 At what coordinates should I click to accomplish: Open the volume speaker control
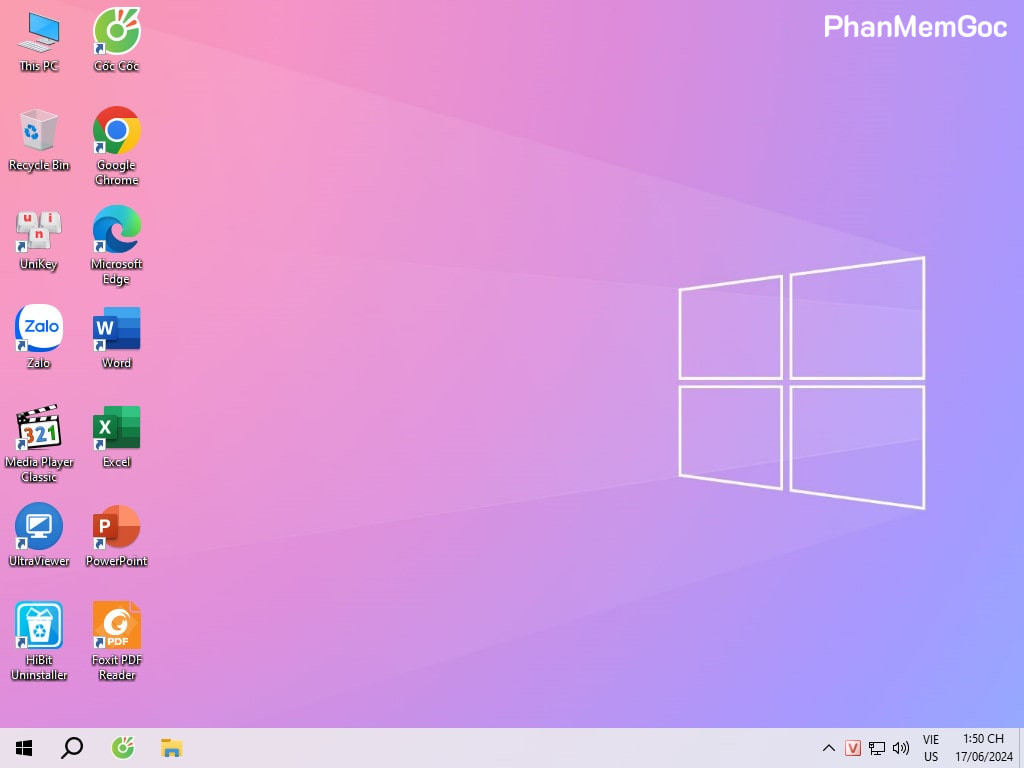pyautogui.click(x=901, y=748)
